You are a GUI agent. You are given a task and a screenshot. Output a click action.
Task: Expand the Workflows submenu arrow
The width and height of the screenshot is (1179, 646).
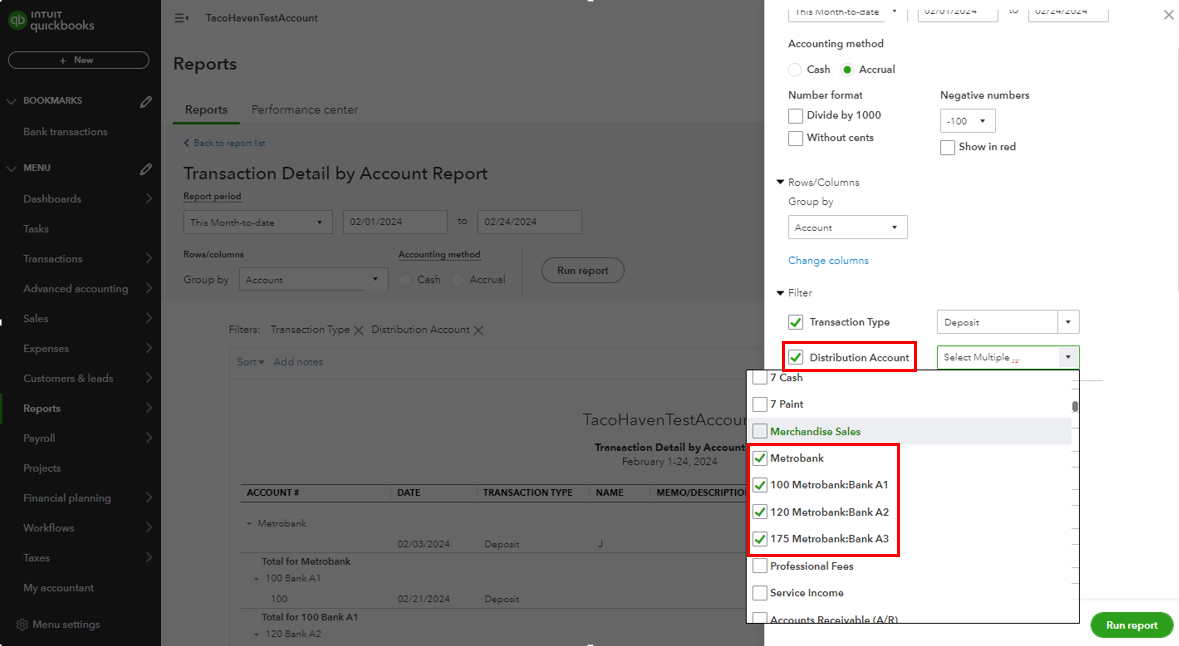point(148,528)
